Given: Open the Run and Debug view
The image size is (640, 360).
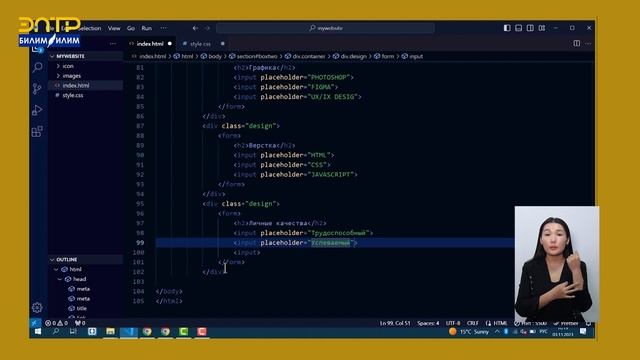Looking at the screenshot, I should (x=37, y=110).
